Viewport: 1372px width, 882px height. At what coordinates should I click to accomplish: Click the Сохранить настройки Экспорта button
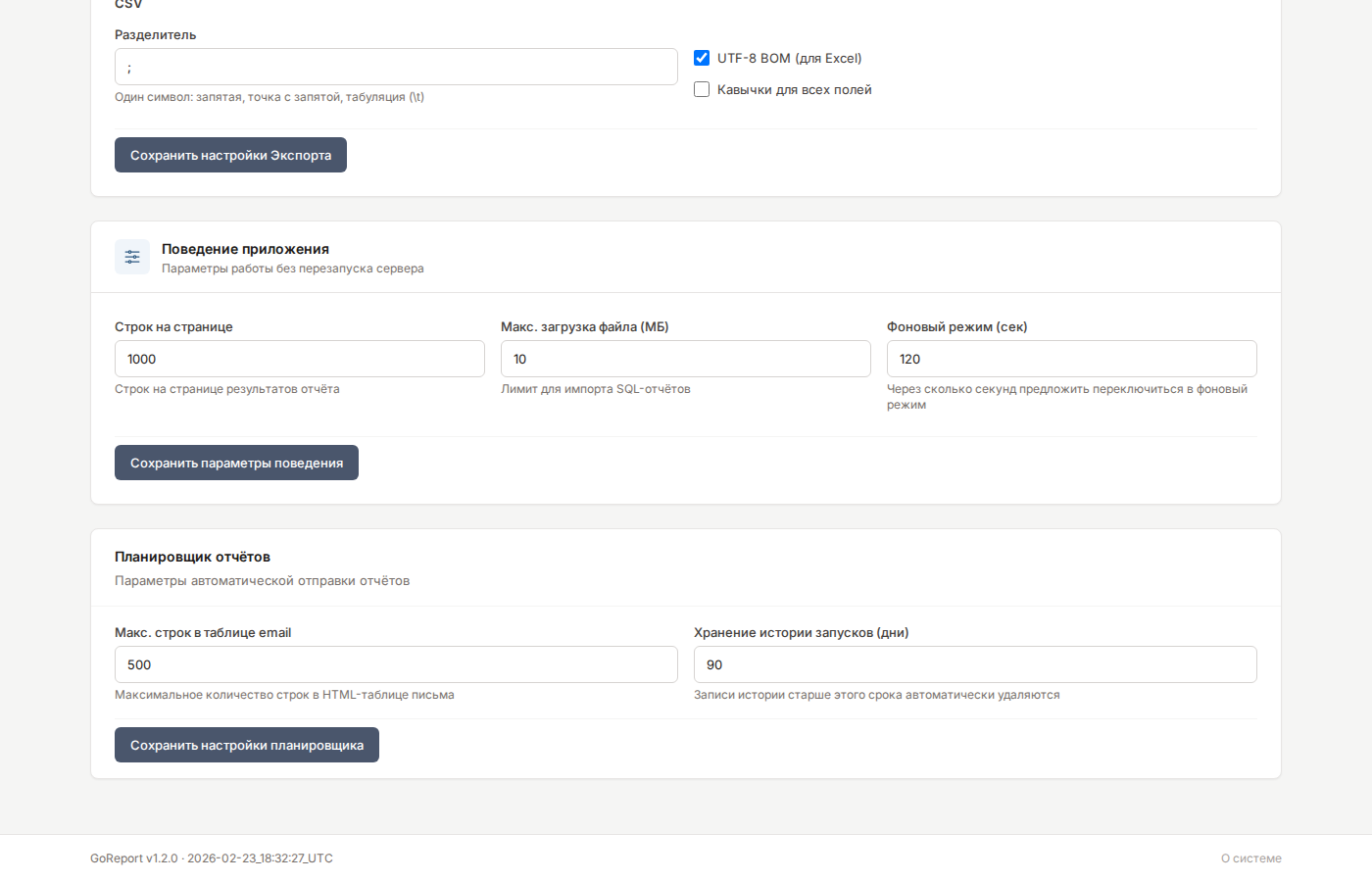tap(230, 155)
